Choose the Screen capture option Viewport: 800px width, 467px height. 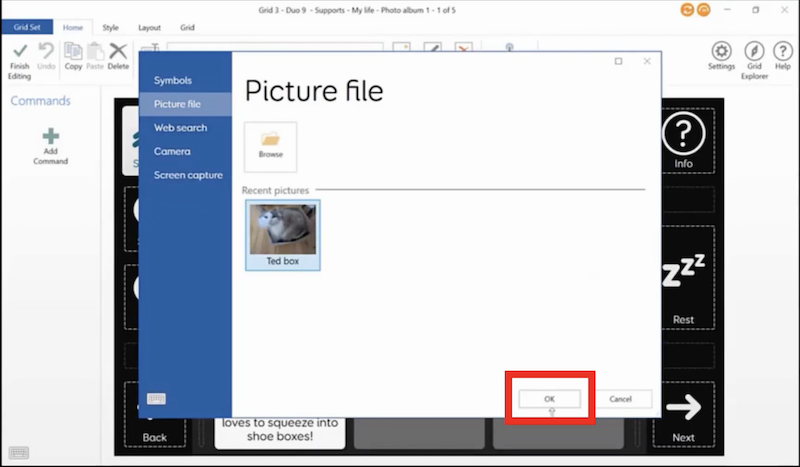(188, 175)
